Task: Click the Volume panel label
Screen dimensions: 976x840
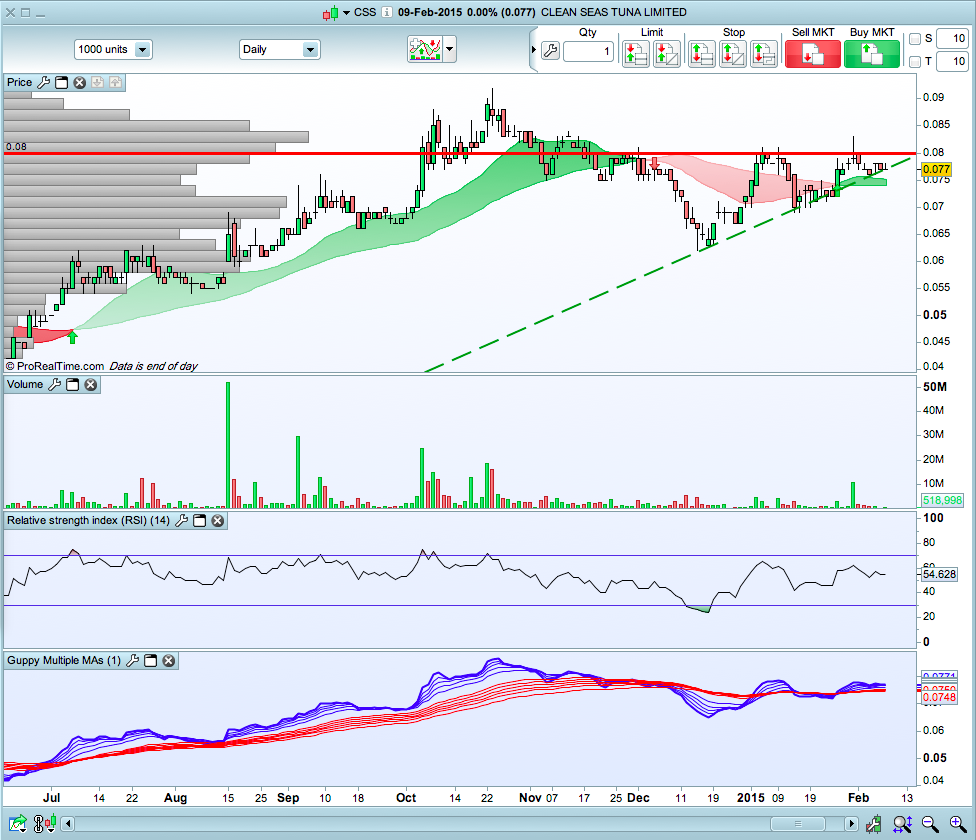Action: coord(25,385)
